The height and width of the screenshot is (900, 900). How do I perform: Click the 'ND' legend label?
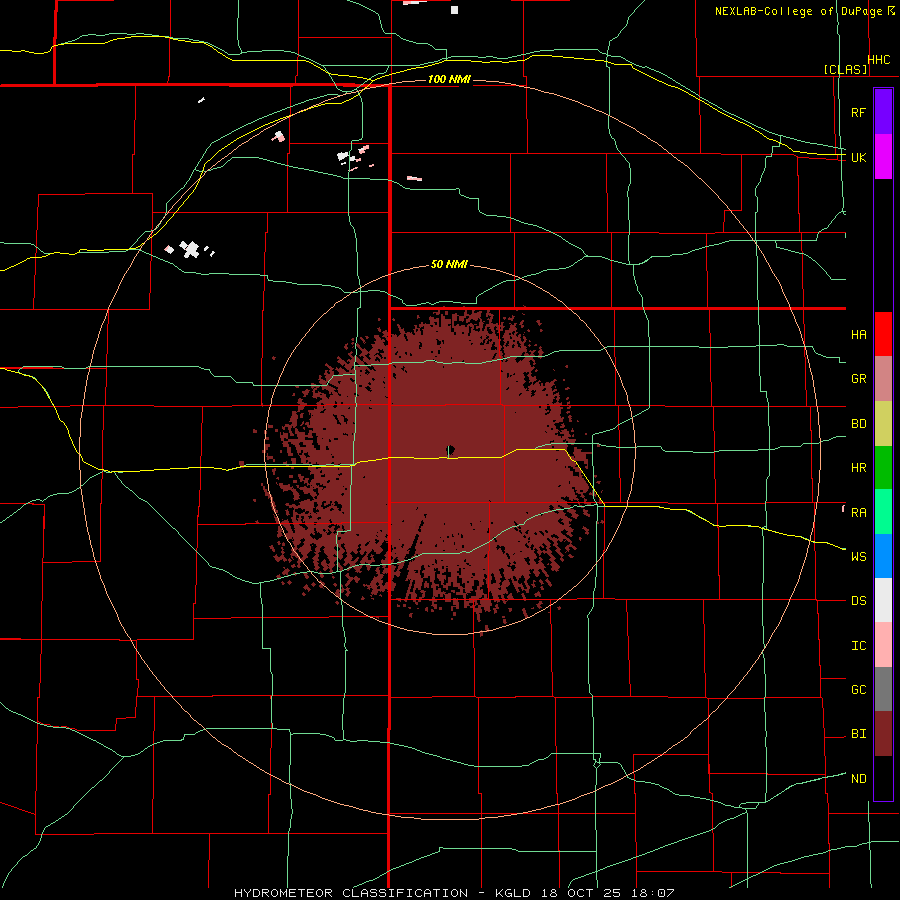coord(859,779)
